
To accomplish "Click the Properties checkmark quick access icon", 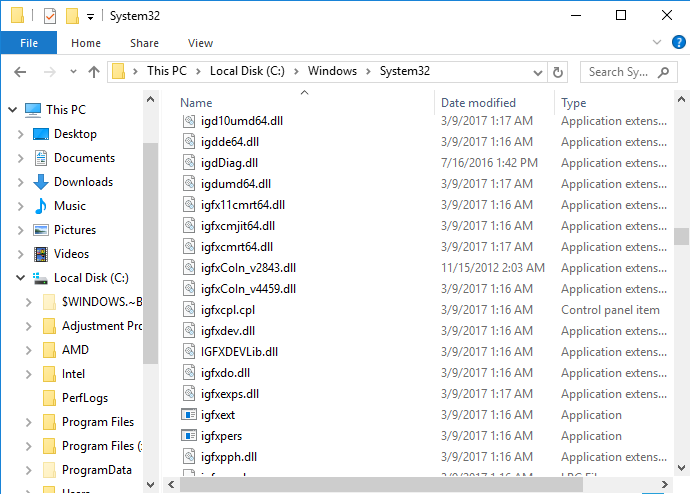I will click(50, 16).
